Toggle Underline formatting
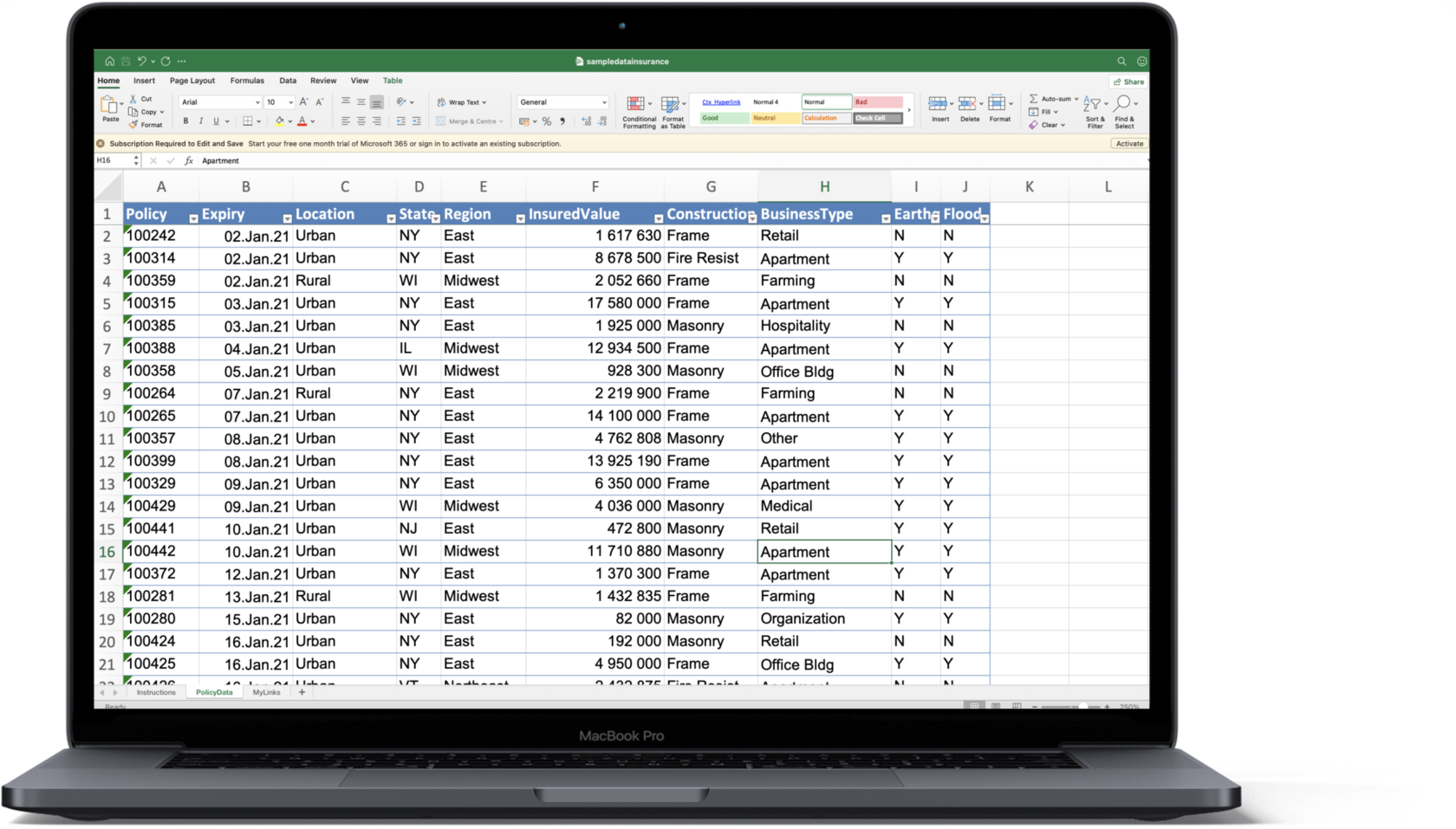1456x829 pixels. 217,121
